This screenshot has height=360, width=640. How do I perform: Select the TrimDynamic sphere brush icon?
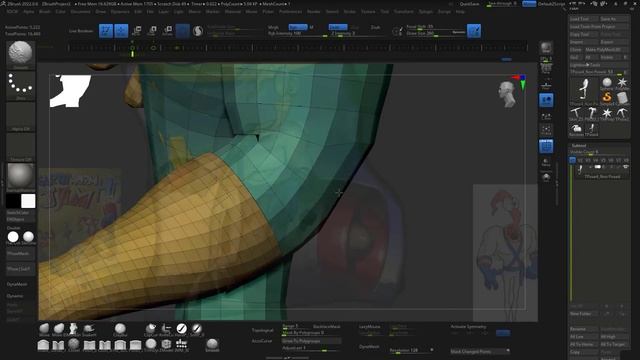pyautogui.click(x=151, y=345)
